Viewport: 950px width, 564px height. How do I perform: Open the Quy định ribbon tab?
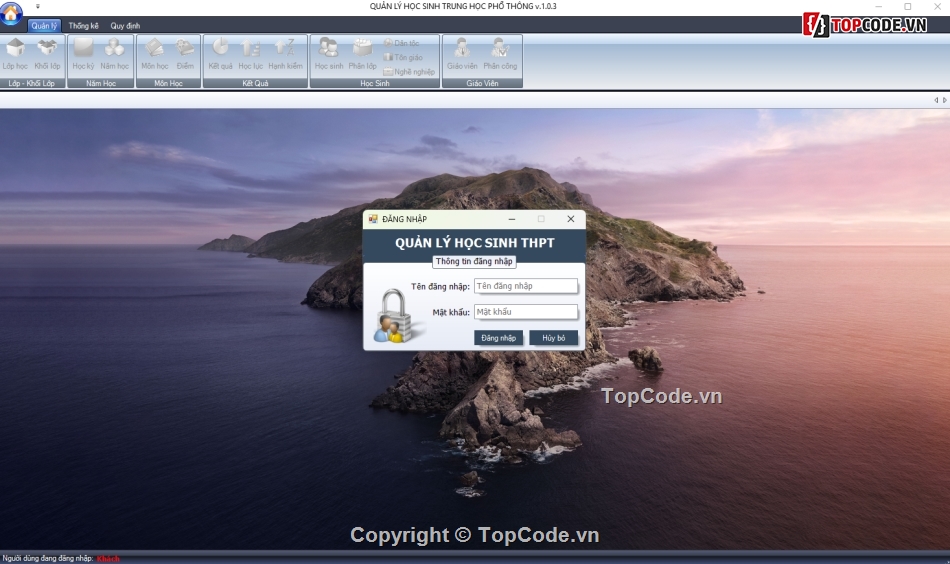click(125, 26)
